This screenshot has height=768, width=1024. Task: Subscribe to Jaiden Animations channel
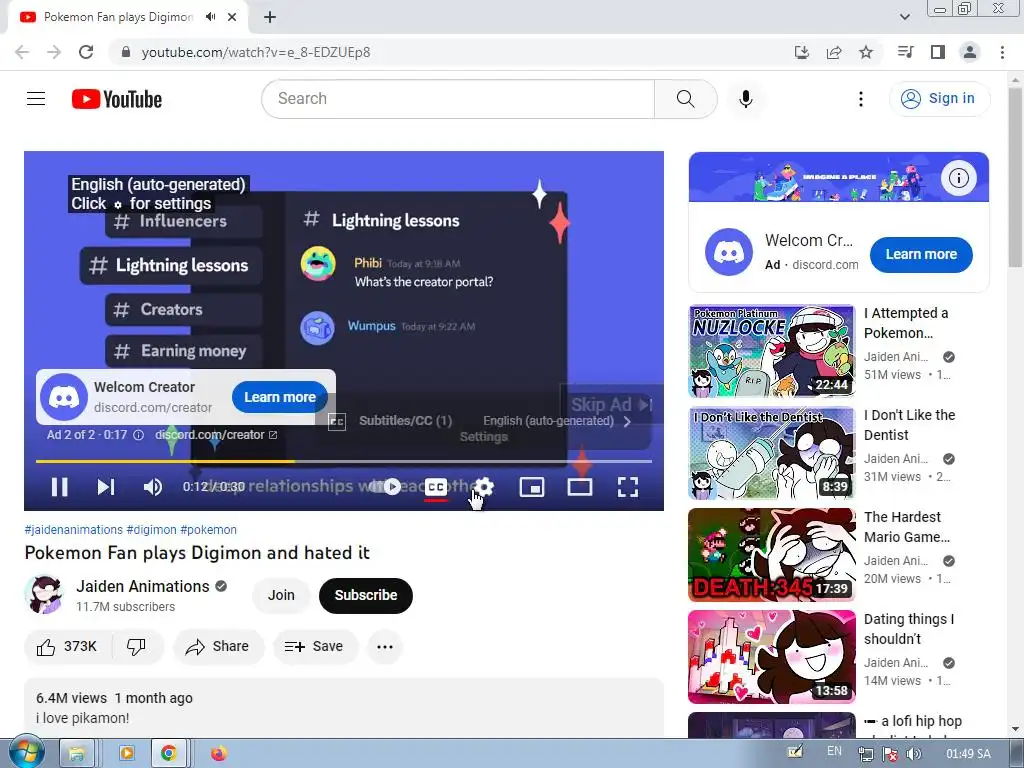(366, 596)
